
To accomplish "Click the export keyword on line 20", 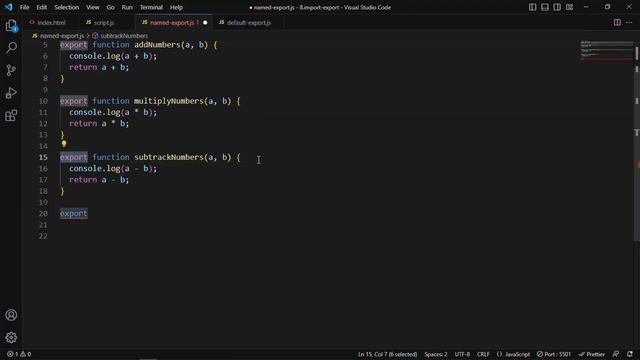I will pyautogui.click(x=73, y=213).
